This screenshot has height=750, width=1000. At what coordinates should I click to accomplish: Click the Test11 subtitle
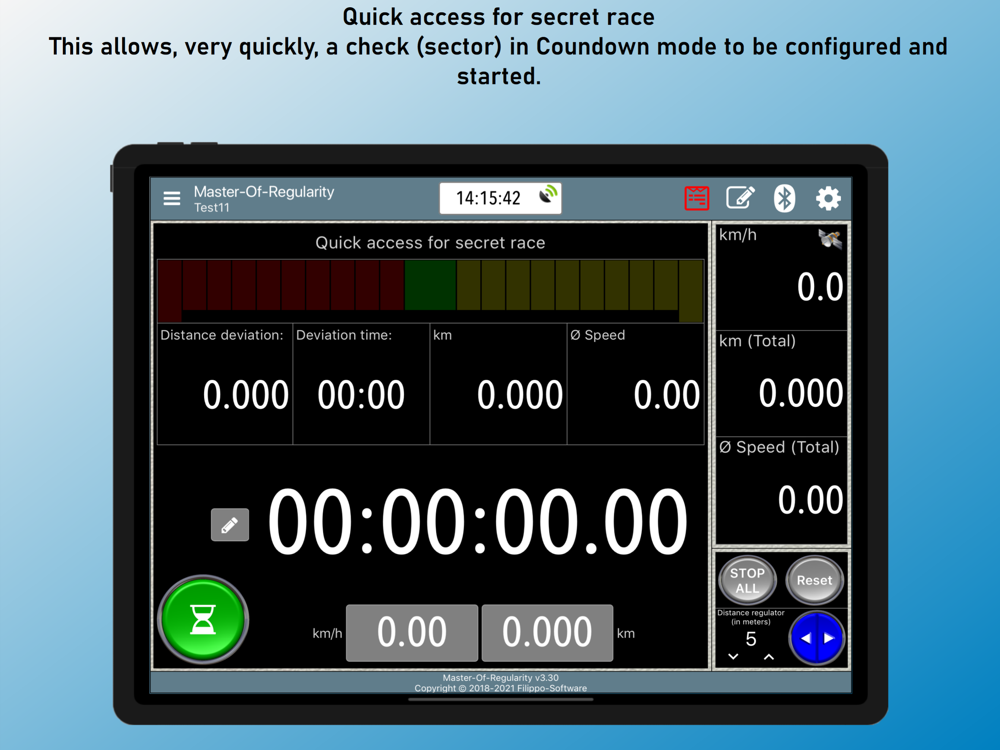coord(212,208)
